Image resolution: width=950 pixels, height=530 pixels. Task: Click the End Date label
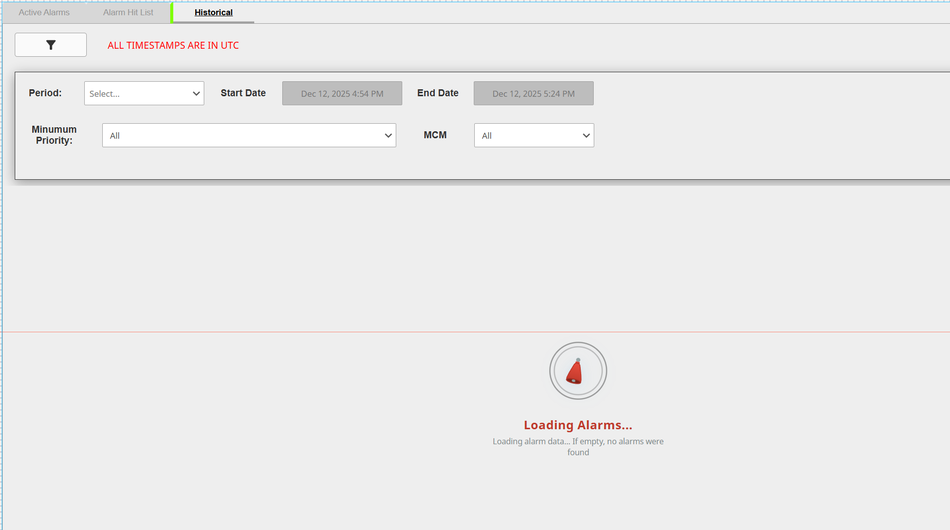pos(438,93)
